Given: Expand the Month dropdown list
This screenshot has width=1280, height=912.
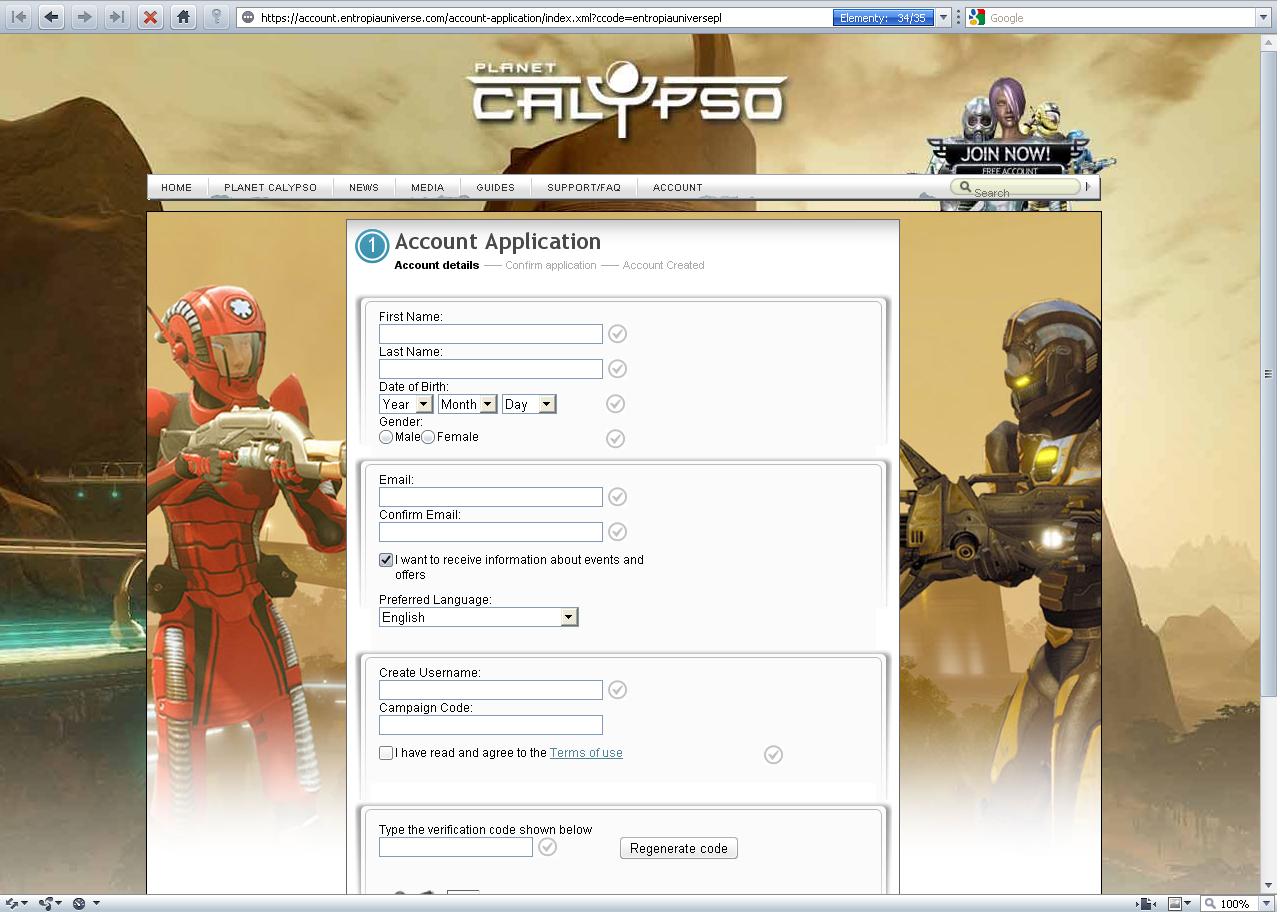Looking at the screenshot, I should (x=467, y=404).
